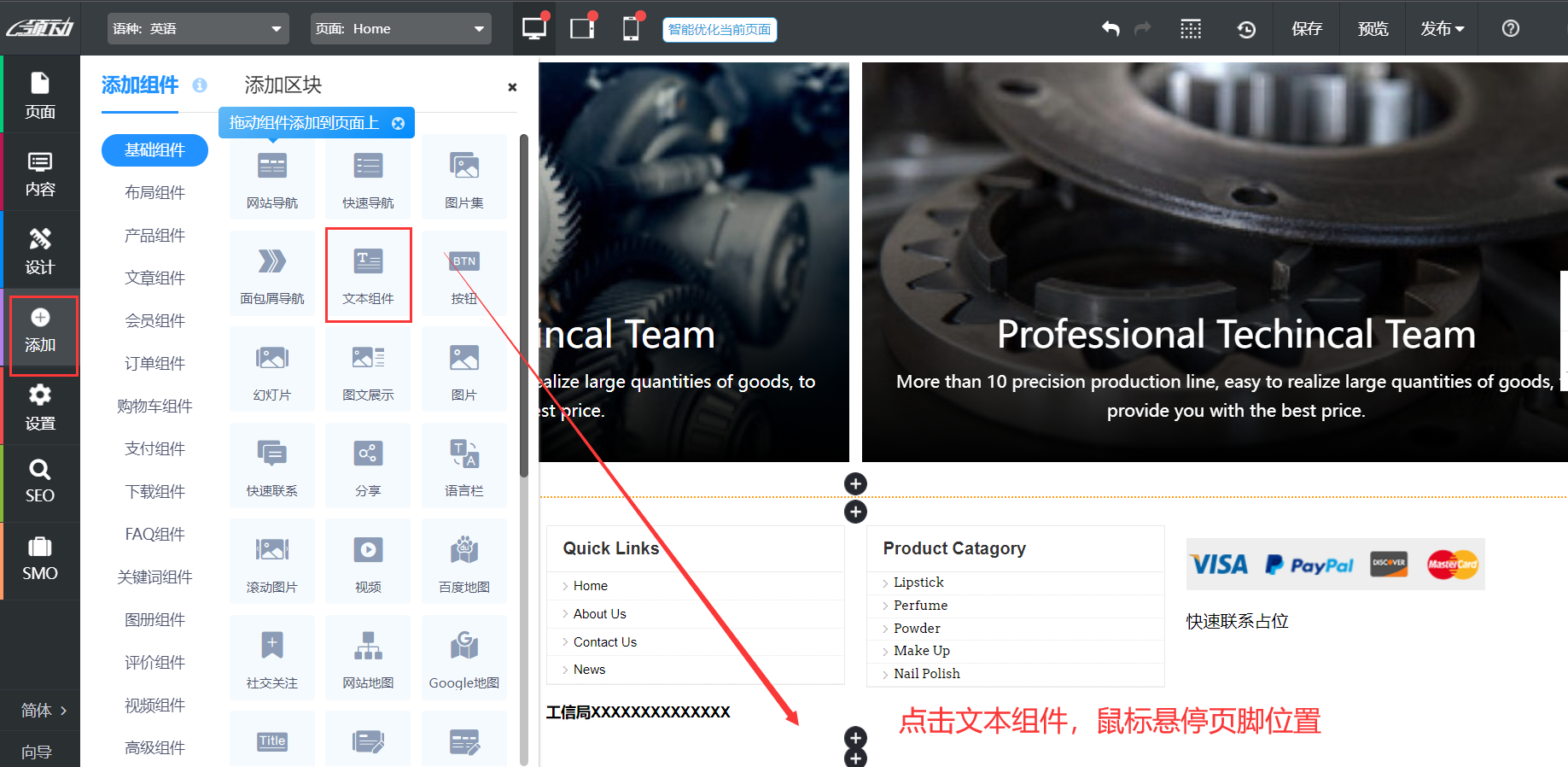Viewport: 1568px width, 767px height.
Task: Click the component panel vertical scrollbar
Action: (x=524, y=307)
